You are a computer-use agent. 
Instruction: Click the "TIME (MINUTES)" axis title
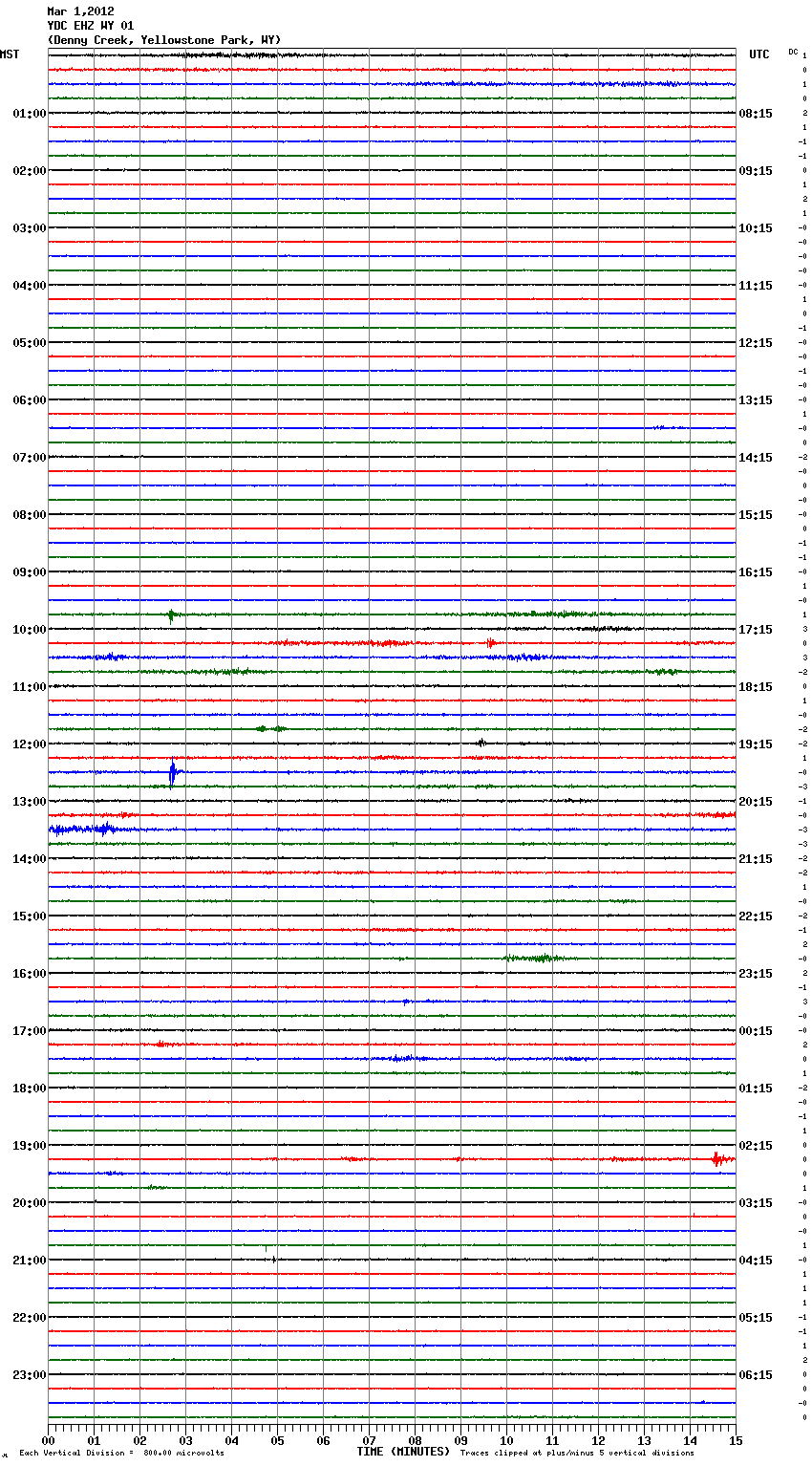coord(403,1452)
